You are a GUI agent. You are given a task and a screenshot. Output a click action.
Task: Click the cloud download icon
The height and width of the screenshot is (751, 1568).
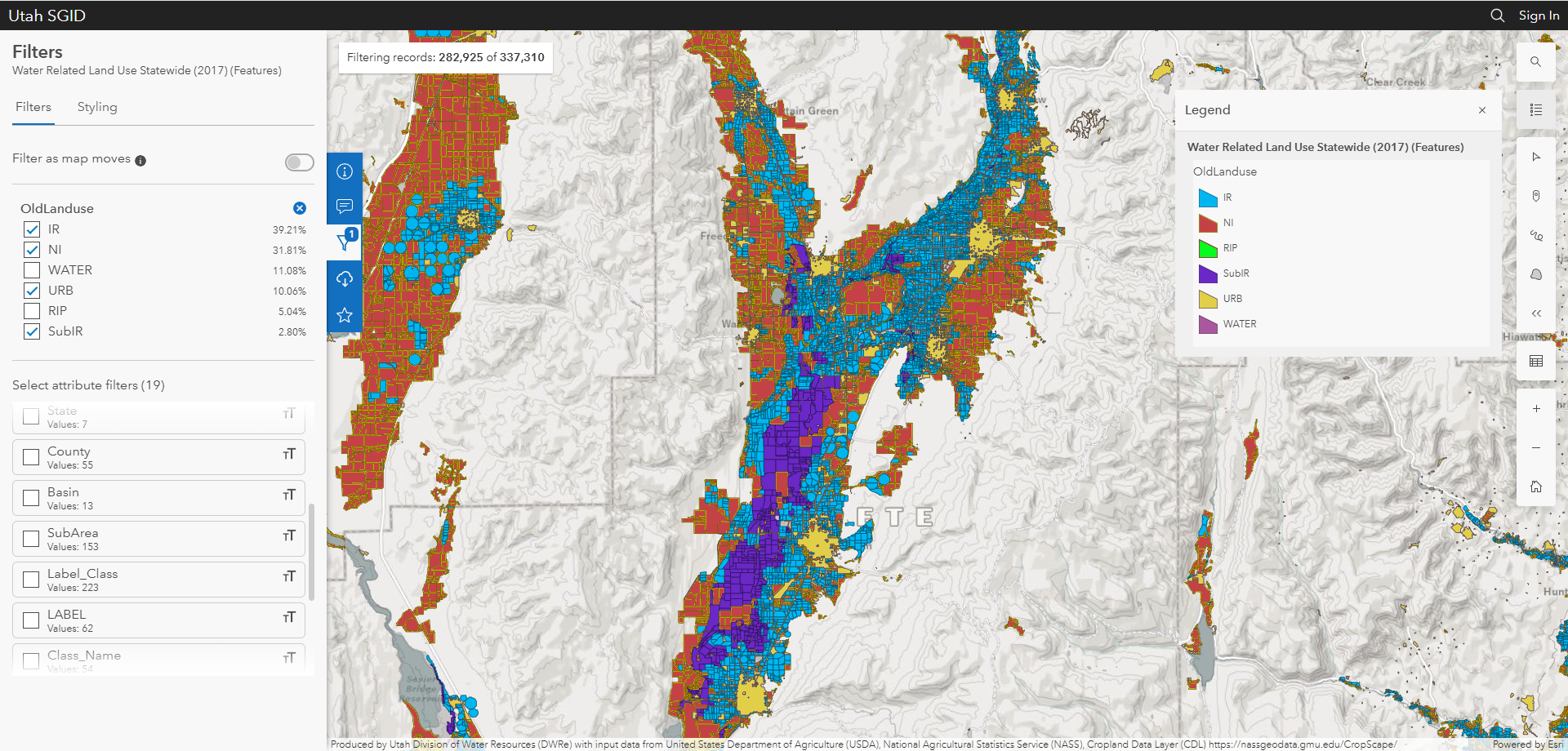[x=345, y=279]
